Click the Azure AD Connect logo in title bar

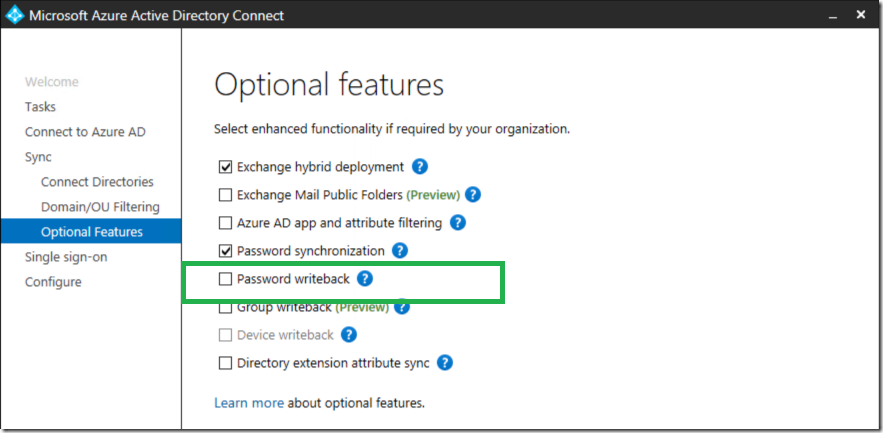tap(15, 15)
